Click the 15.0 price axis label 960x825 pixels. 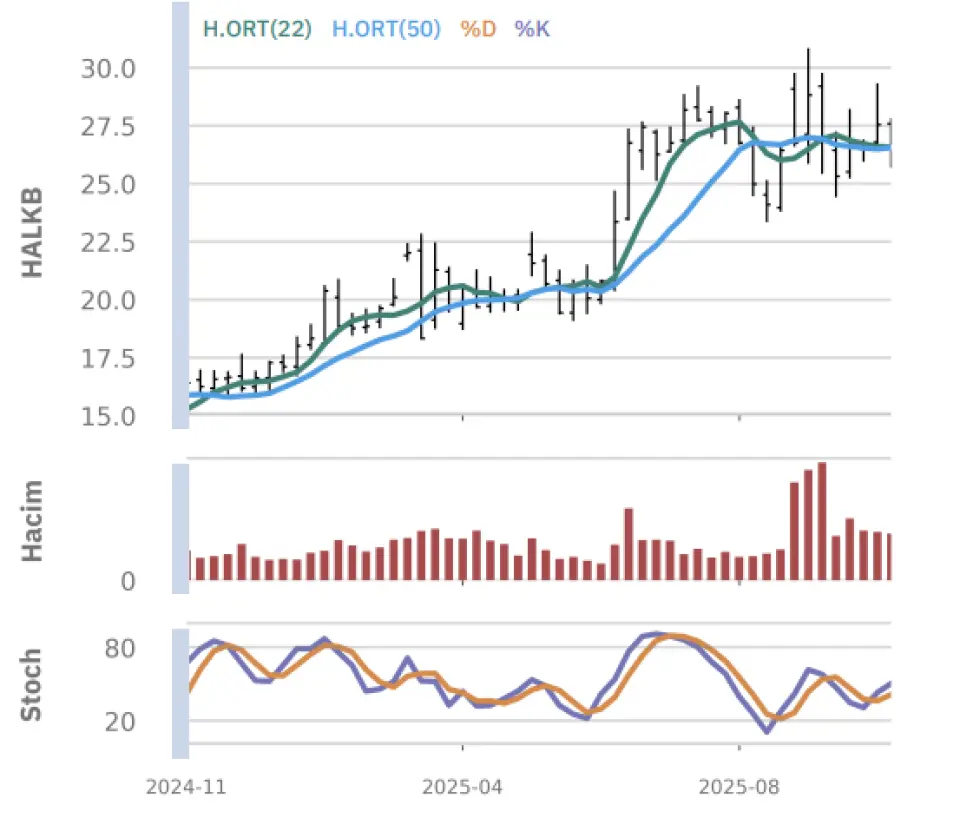106,415
